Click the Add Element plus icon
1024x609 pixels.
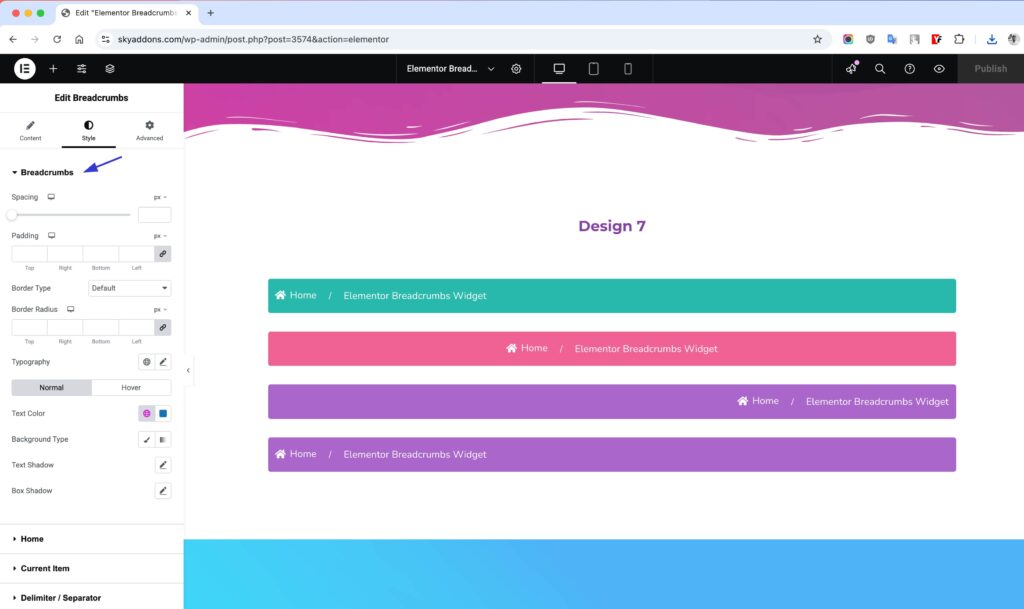click(54, 69)
